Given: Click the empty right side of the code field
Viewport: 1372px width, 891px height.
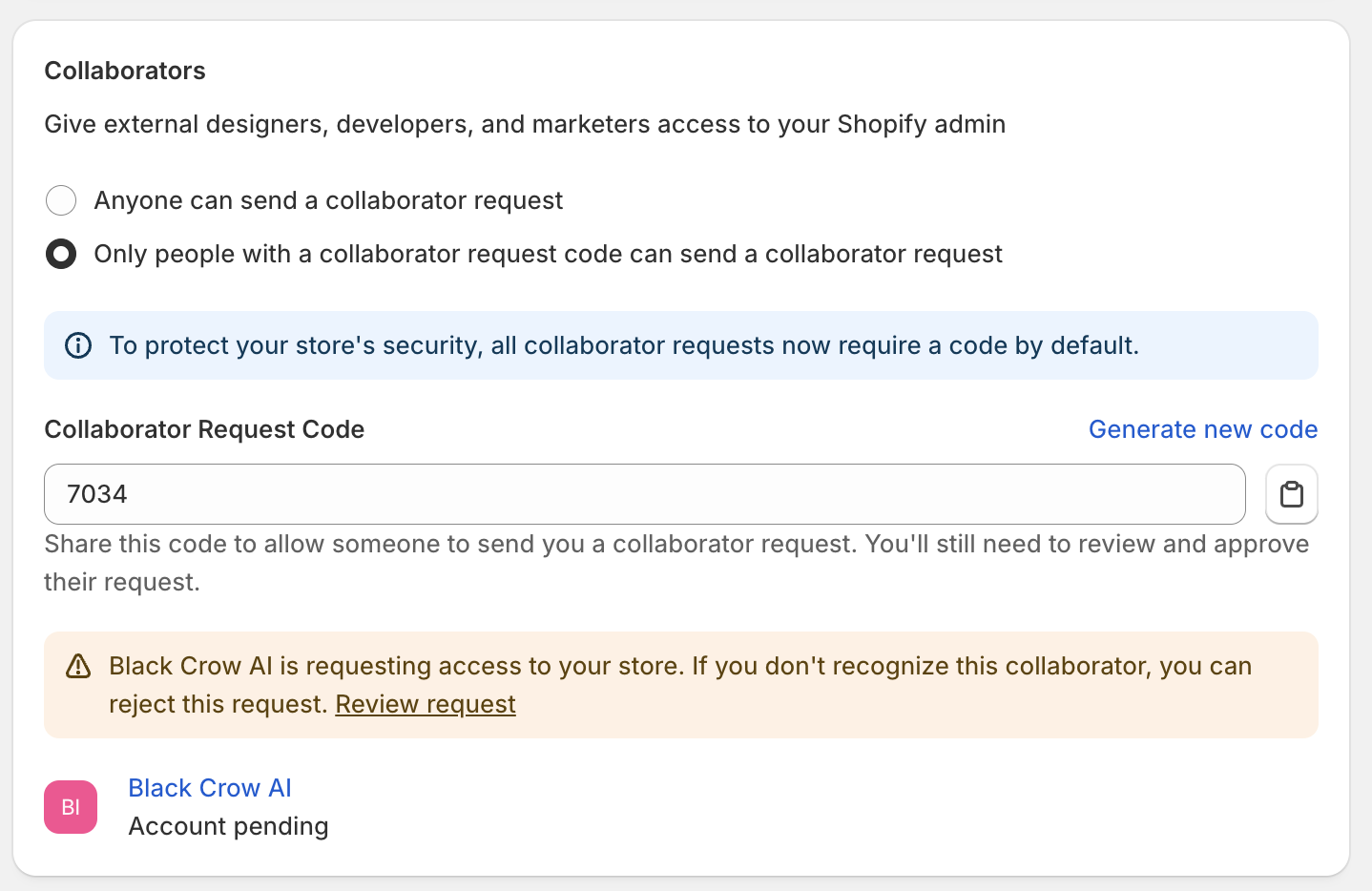Looking at the screenshot, I should pos(1050,494).
